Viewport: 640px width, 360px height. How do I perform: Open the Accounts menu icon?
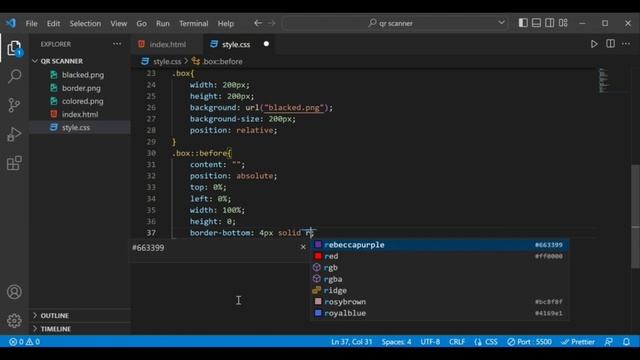[x=14, y=292]
